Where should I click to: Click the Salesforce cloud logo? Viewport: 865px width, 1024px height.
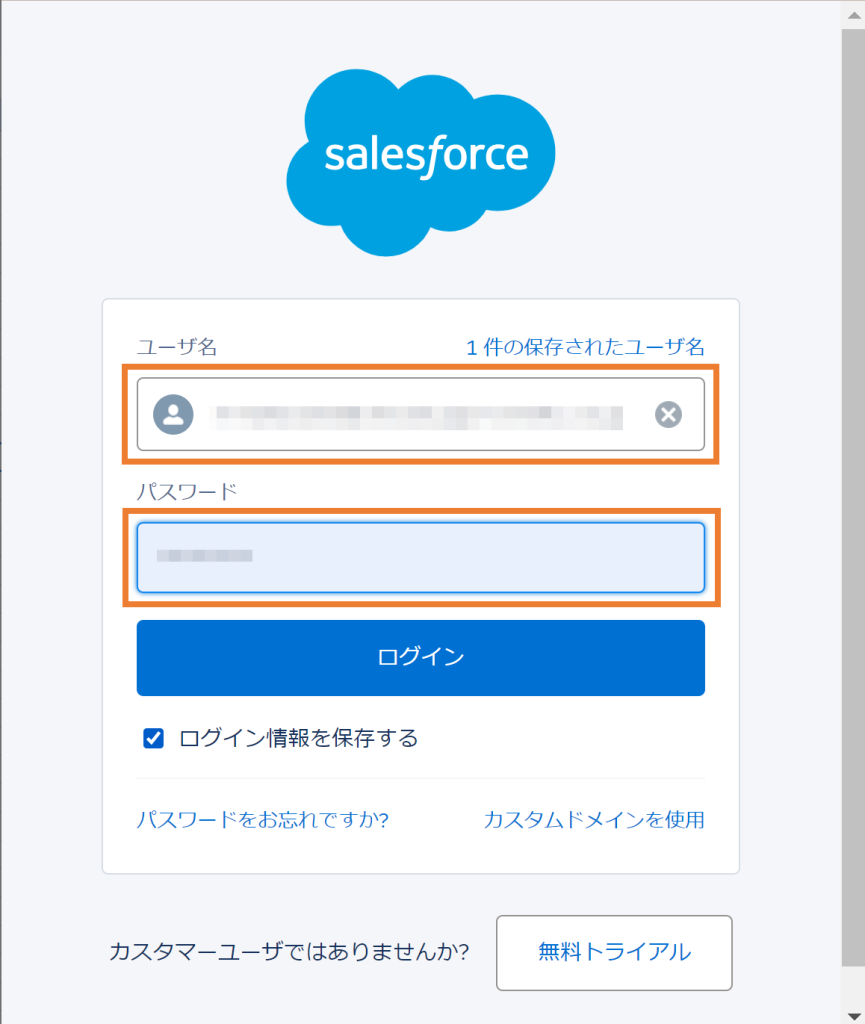421,162
